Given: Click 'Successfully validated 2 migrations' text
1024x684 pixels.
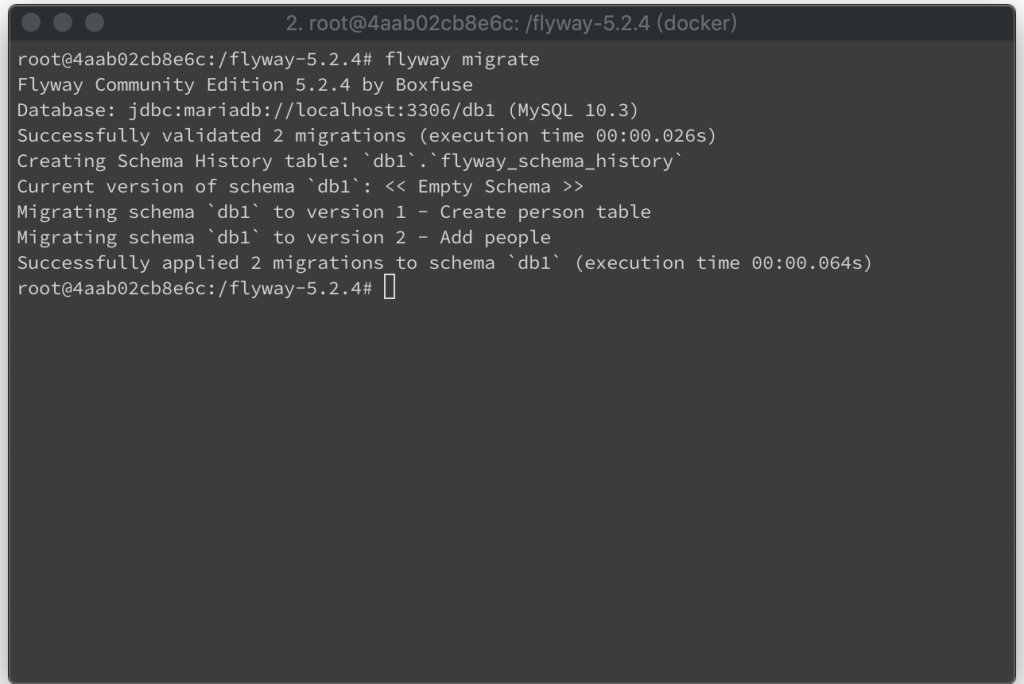Looking at the screenshot, I should click(211, 135).
